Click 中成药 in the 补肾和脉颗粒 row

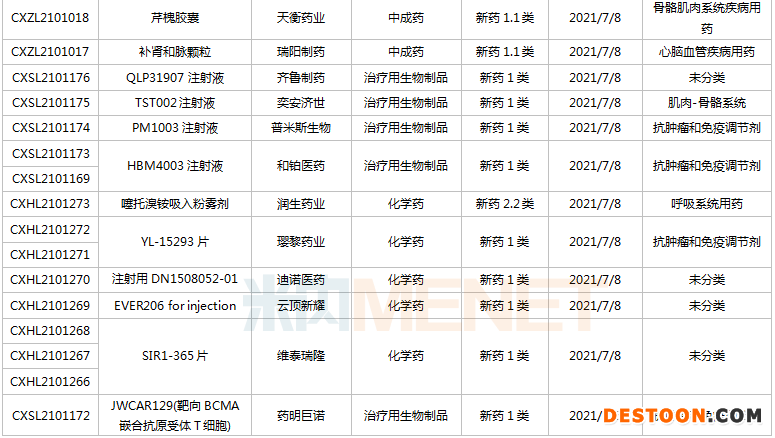[406, 52]
